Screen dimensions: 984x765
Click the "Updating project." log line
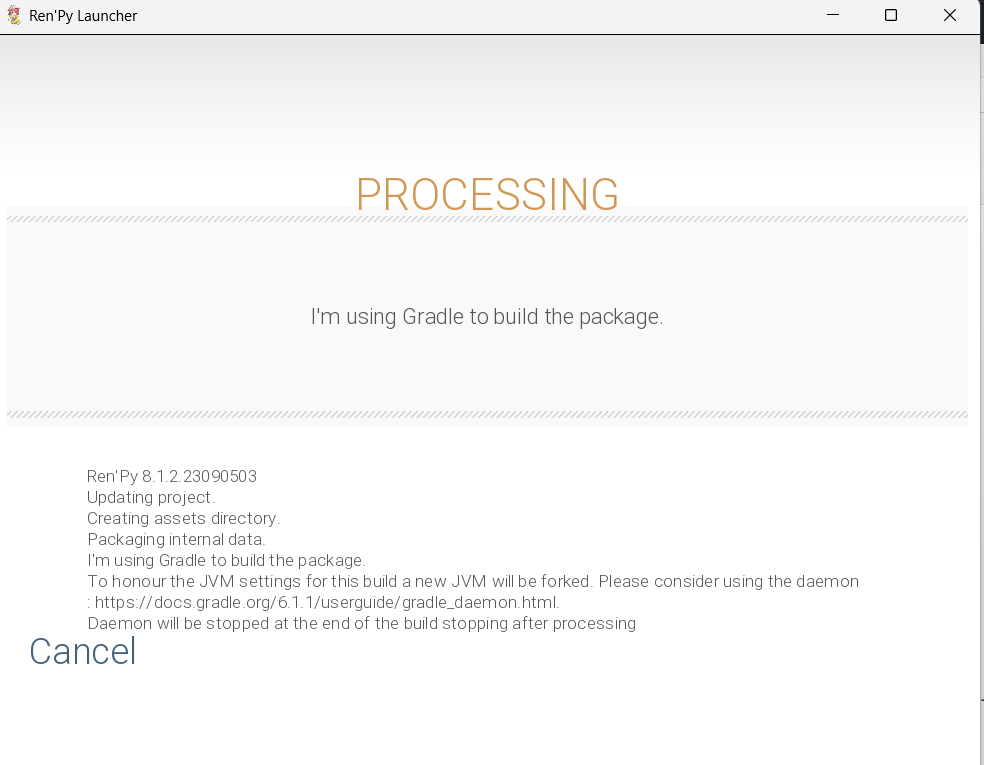(151, 498)
